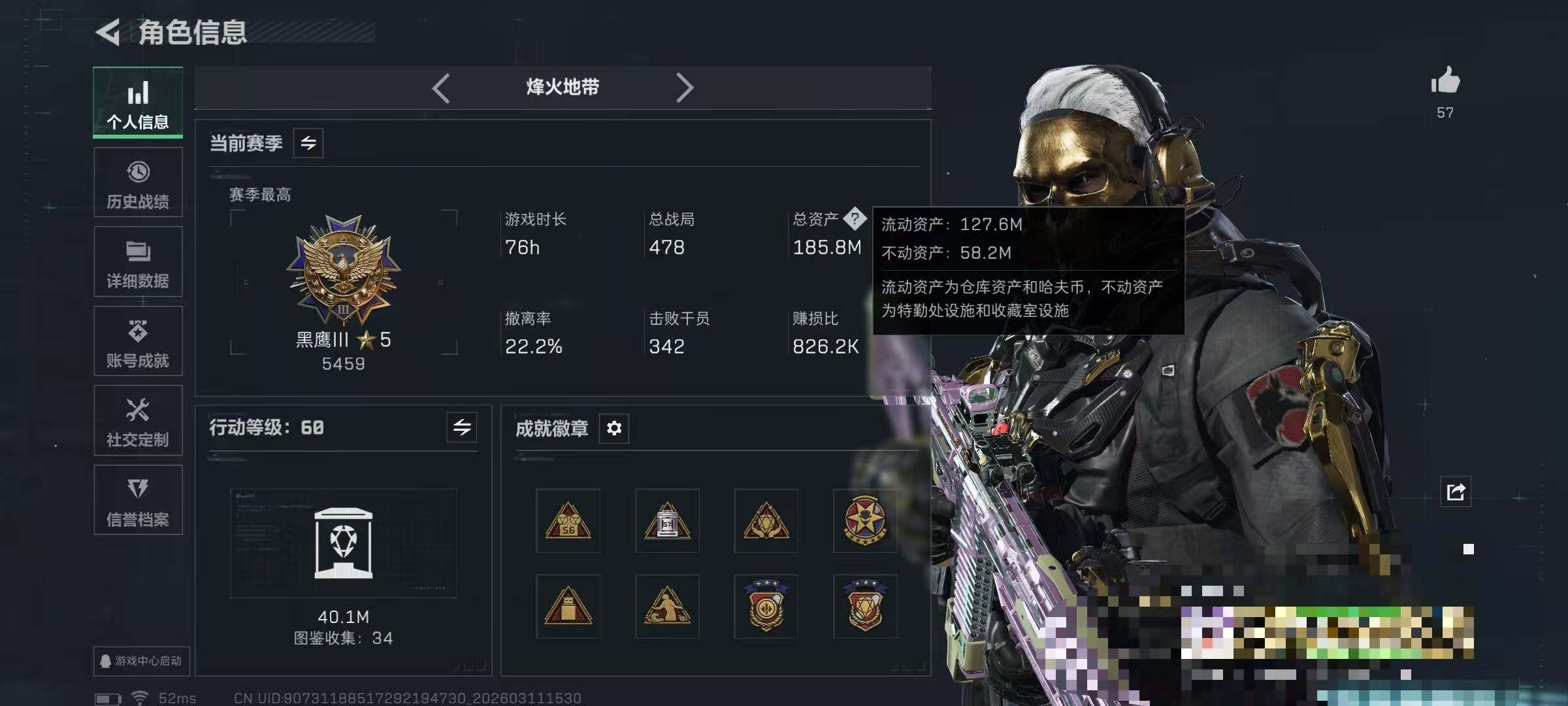Open the collection showcase thumbnail 40.1M

(344, 543)
